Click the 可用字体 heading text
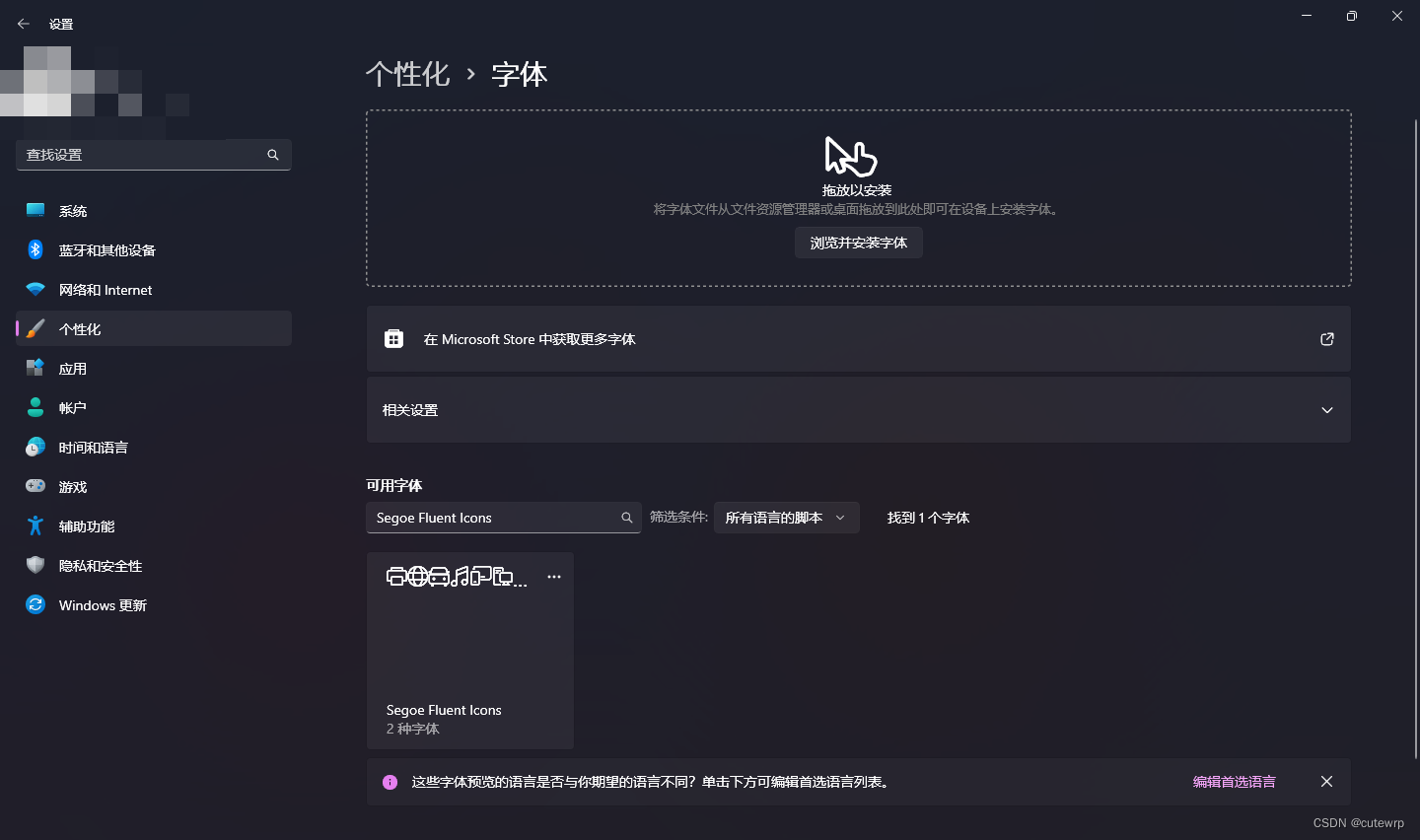This screenshot has width=1420, height=840. (x=393, y=485)
